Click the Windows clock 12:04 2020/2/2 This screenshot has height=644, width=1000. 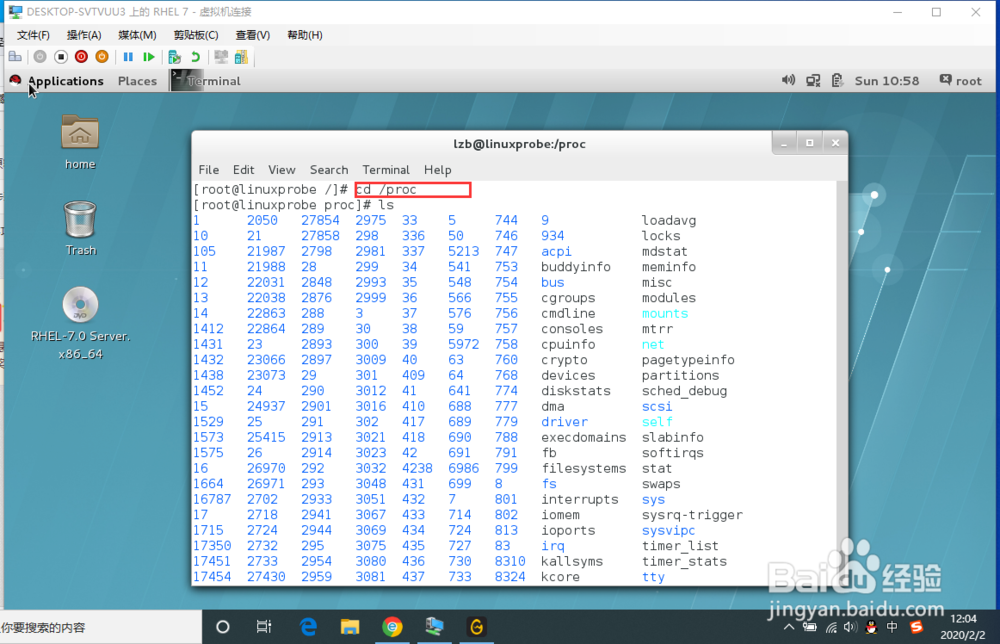click(x=963, y=627)
